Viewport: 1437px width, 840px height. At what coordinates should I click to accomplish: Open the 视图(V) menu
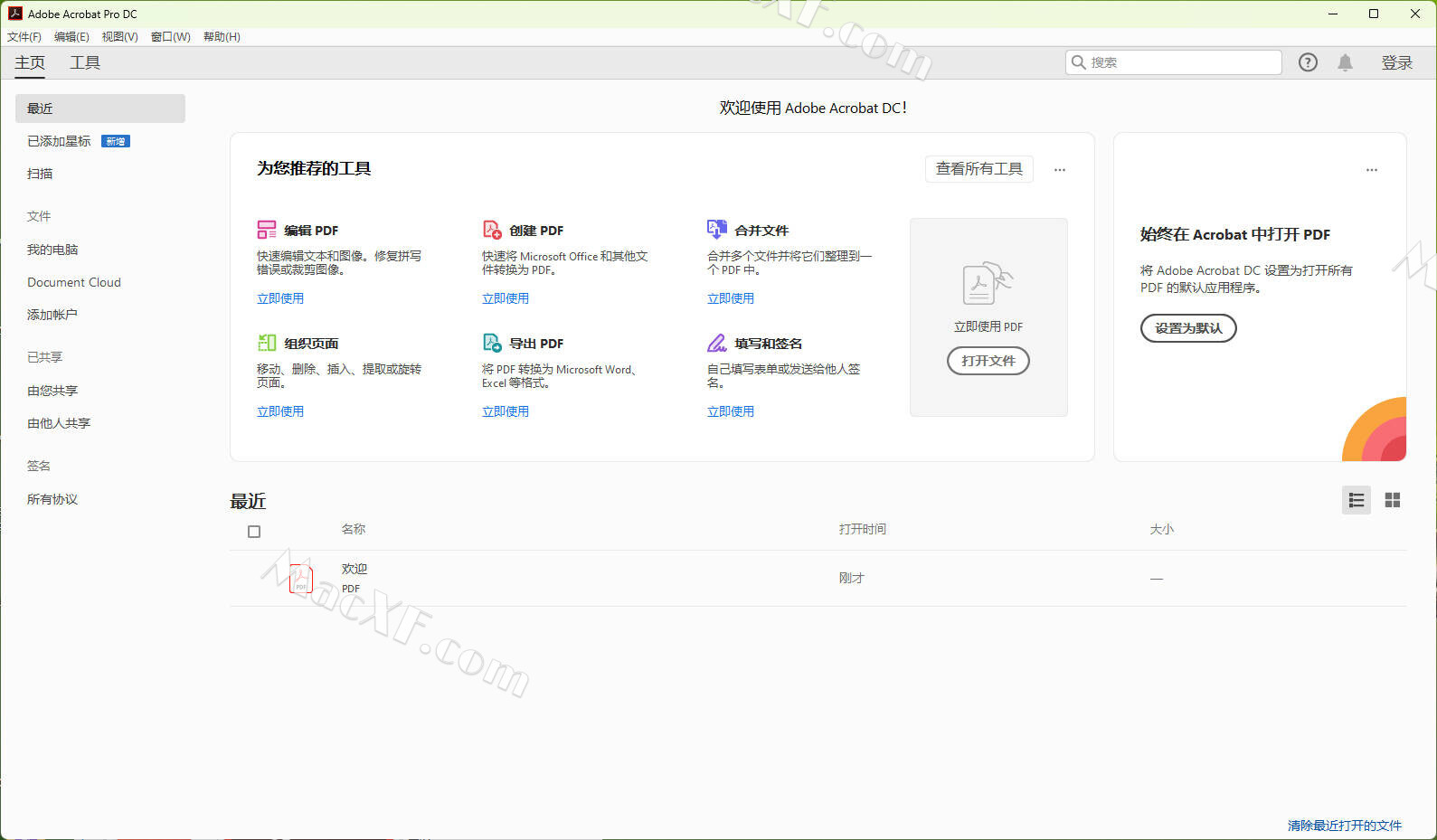point(119,37)
